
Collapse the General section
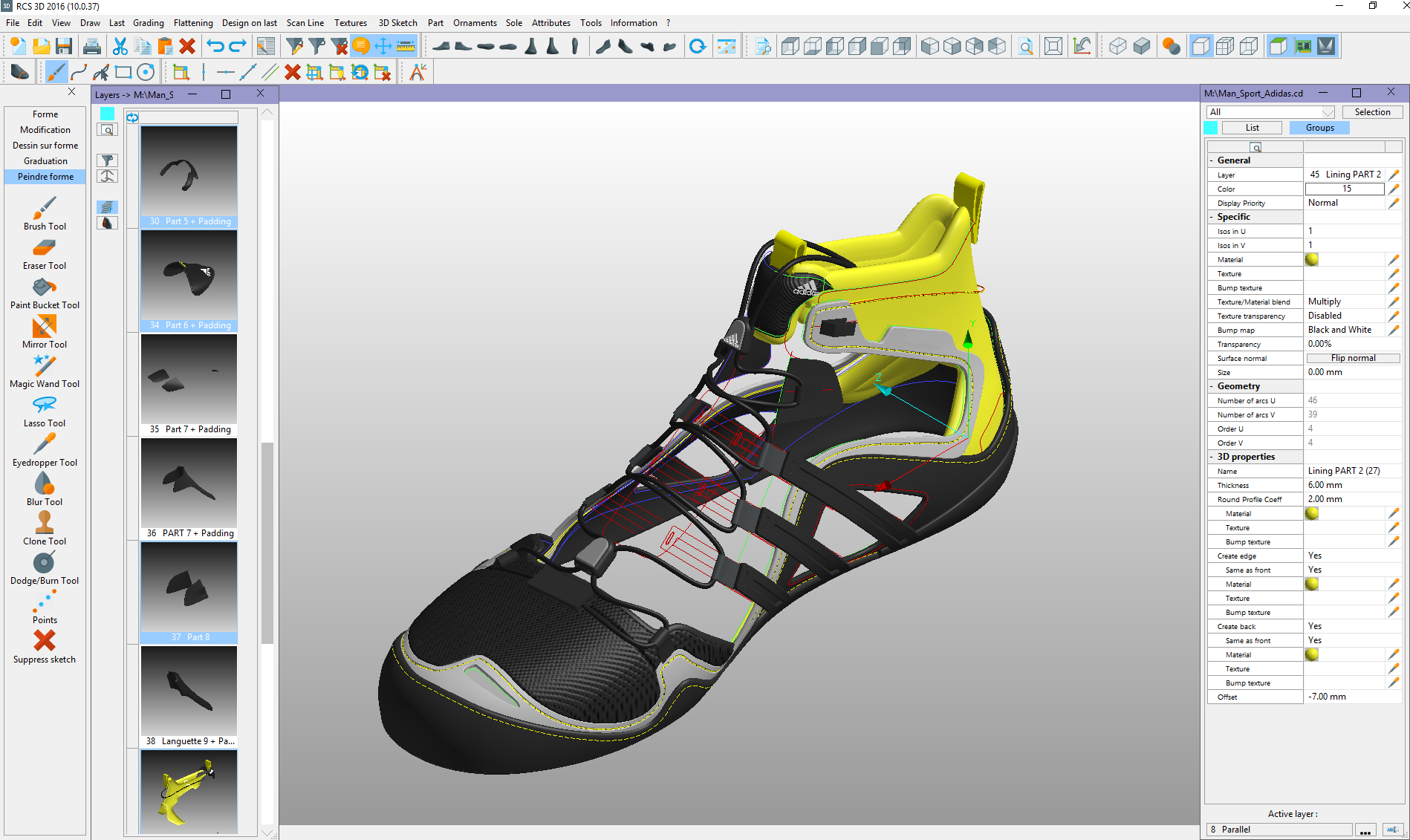[1212, 160]
